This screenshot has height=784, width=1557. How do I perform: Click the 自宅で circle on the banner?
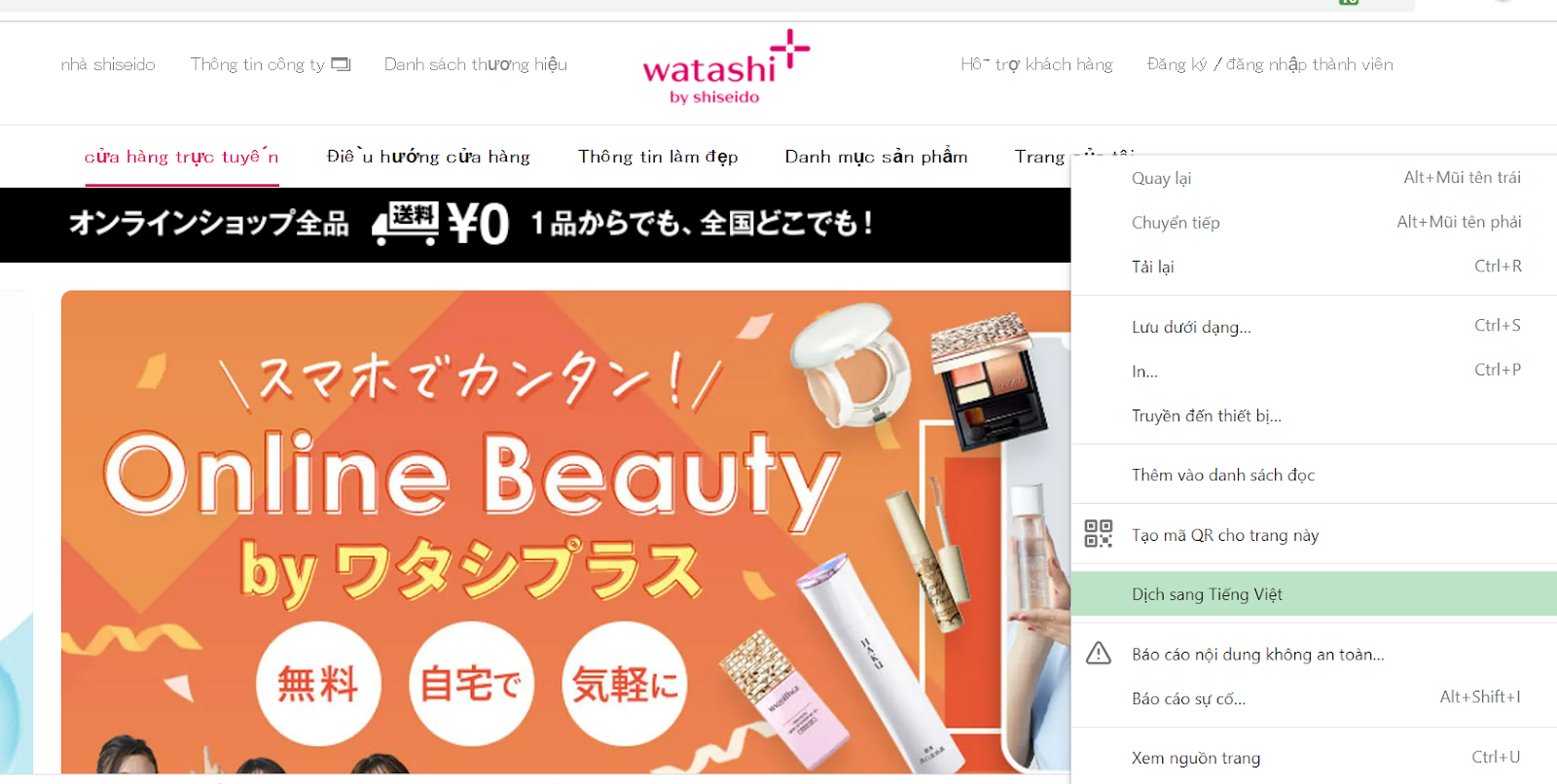pos(471,684)
